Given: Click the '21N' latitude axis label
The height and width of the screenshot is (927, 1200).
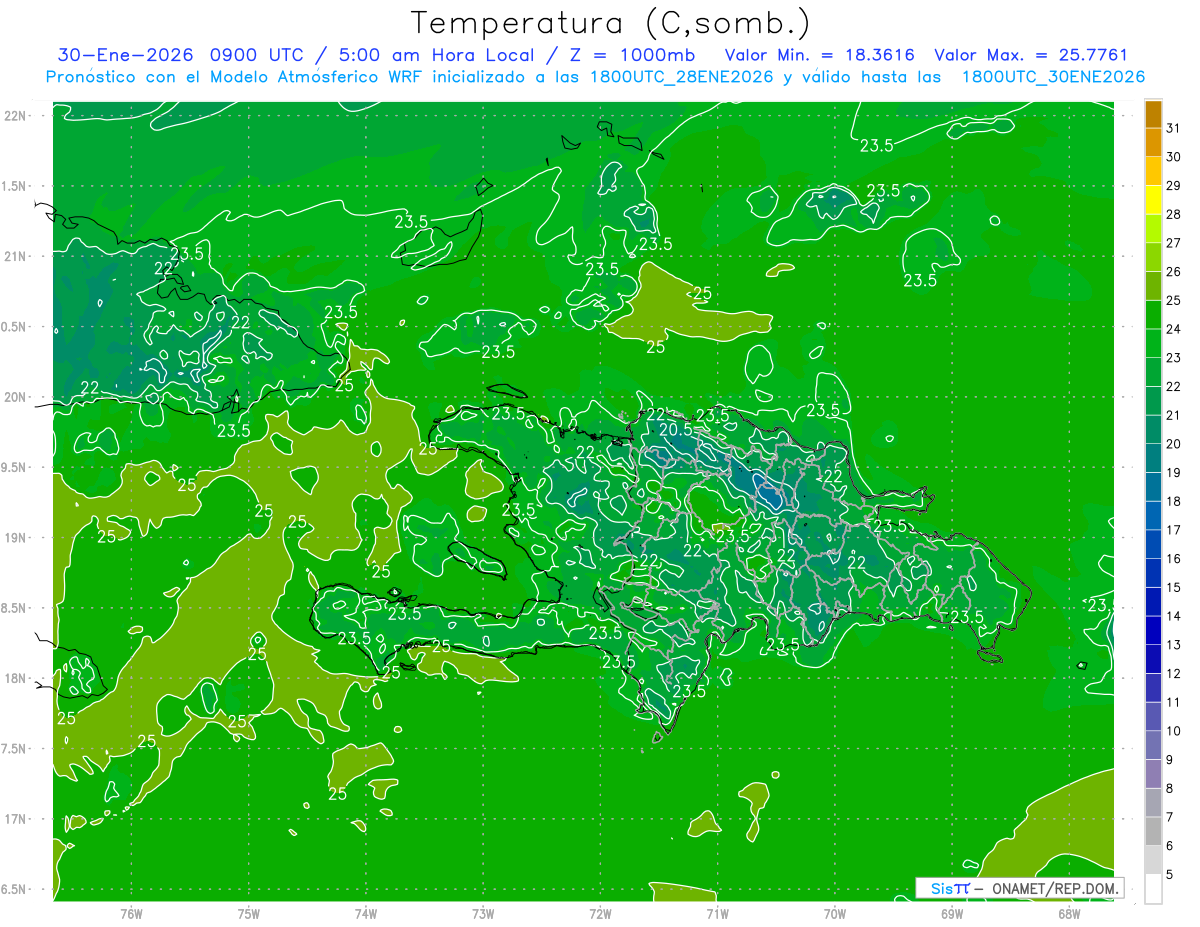Looking at the screenshot, I should [x=15, y=256].
